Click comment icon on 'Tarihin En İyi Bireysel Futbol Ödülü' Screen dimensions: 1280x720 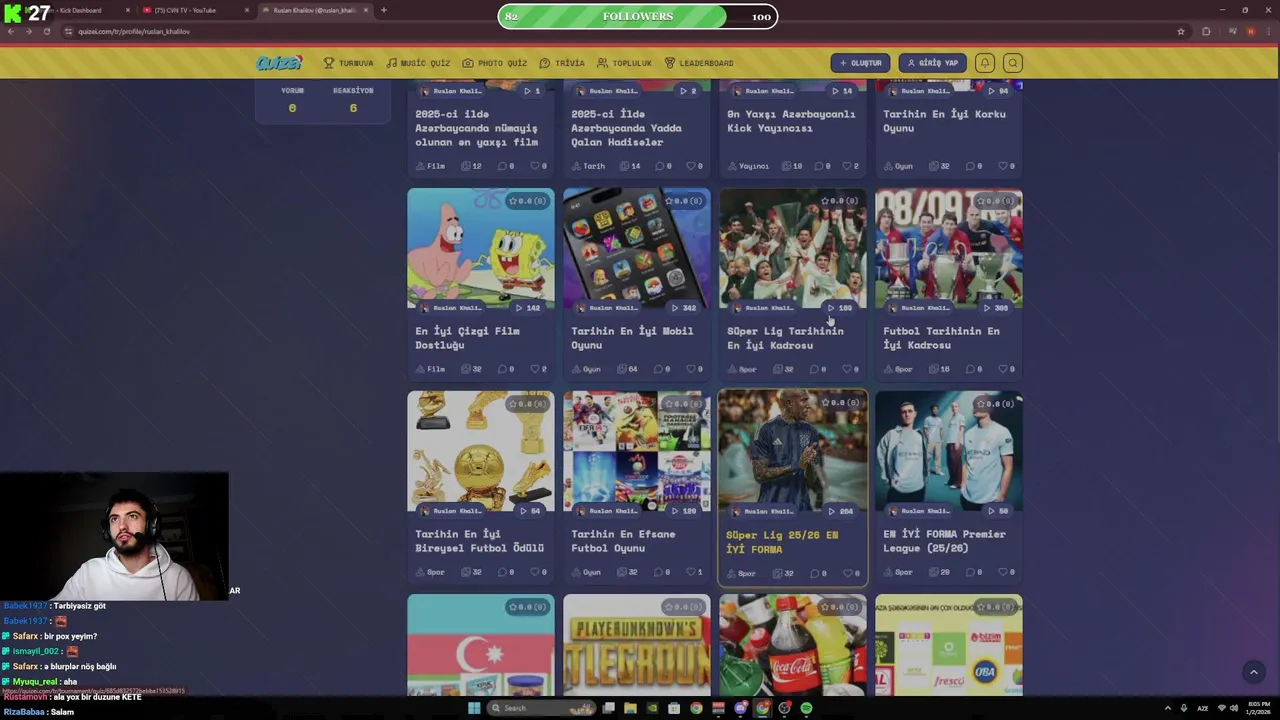pyautogui.click(x=504, y=572)
